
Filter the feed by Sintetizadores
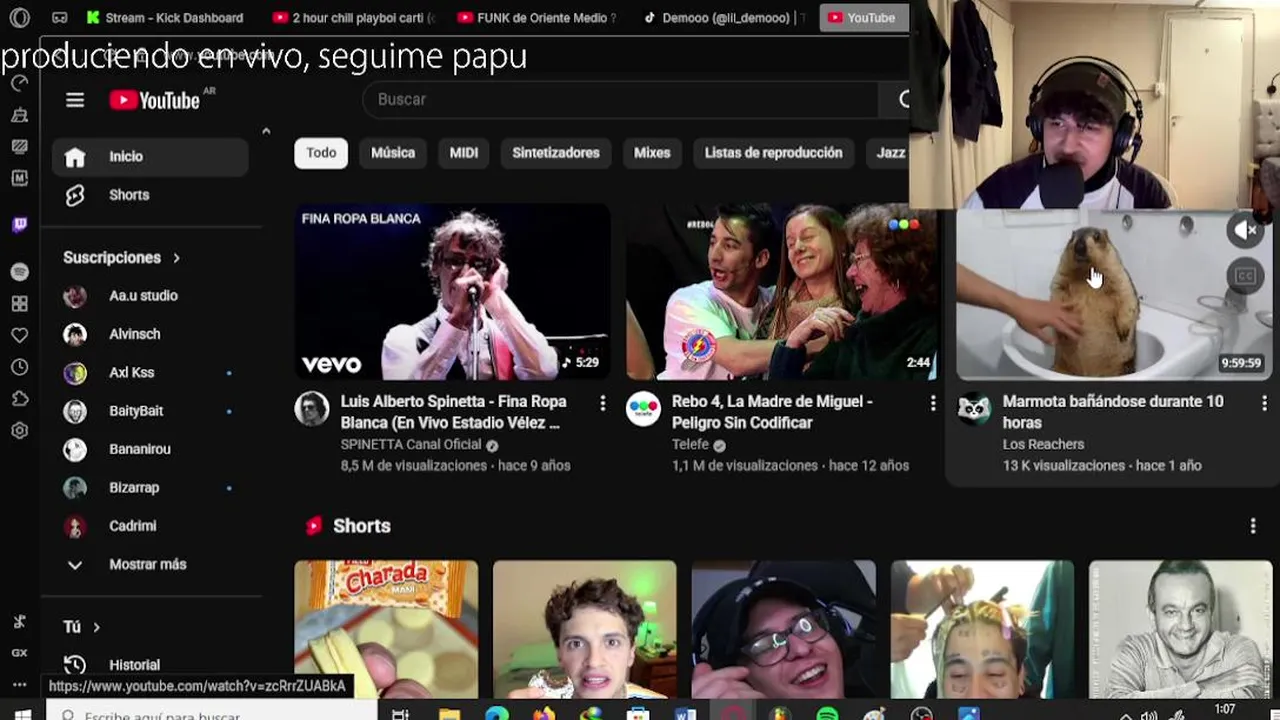(x=556, y=153)
